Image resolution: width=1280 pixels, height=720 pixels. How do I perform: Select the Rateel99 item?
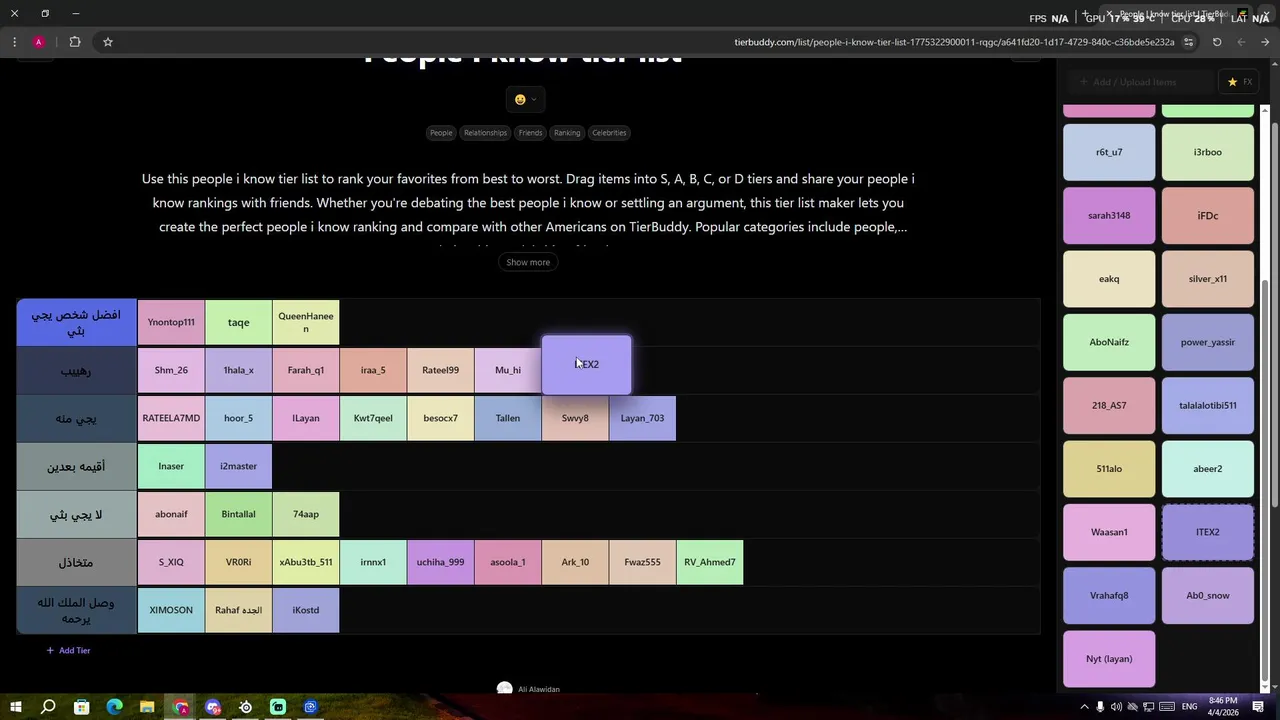pos(440,370)
